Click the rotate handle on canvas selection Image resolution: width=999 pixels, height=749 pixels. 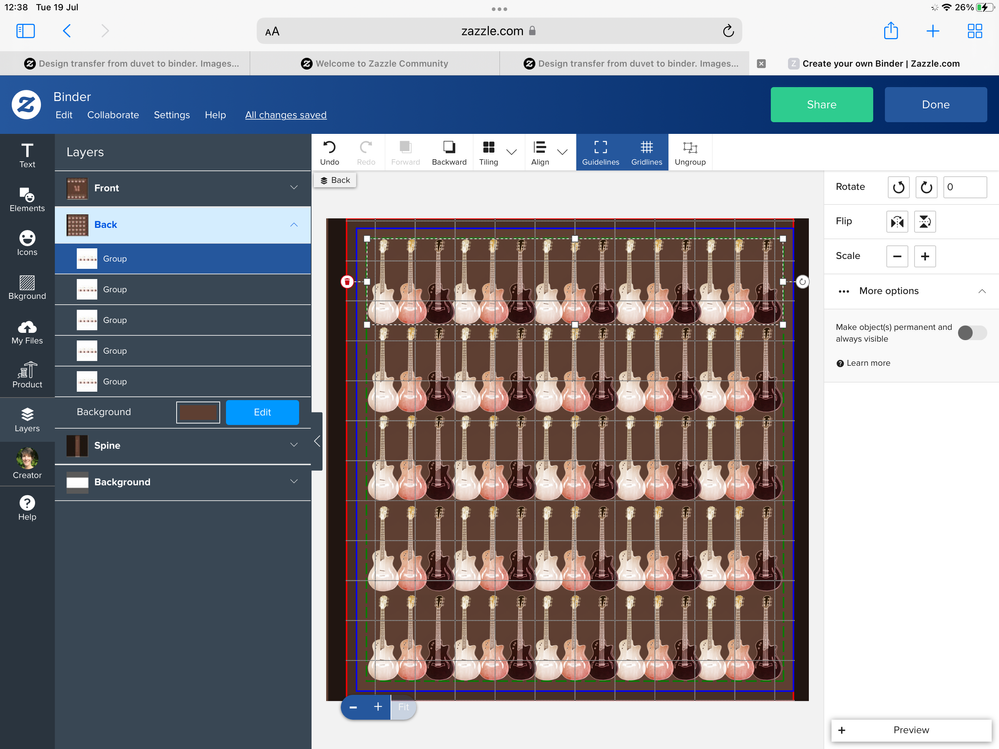pyautogui.click(x=802, y=282)
